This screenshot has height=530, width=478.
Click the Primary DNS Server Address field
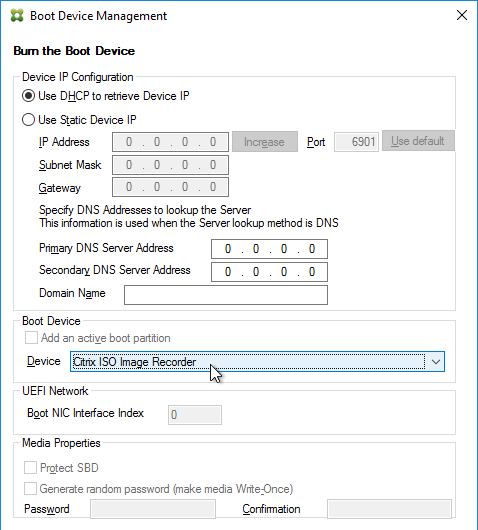[x=269, y=249]
